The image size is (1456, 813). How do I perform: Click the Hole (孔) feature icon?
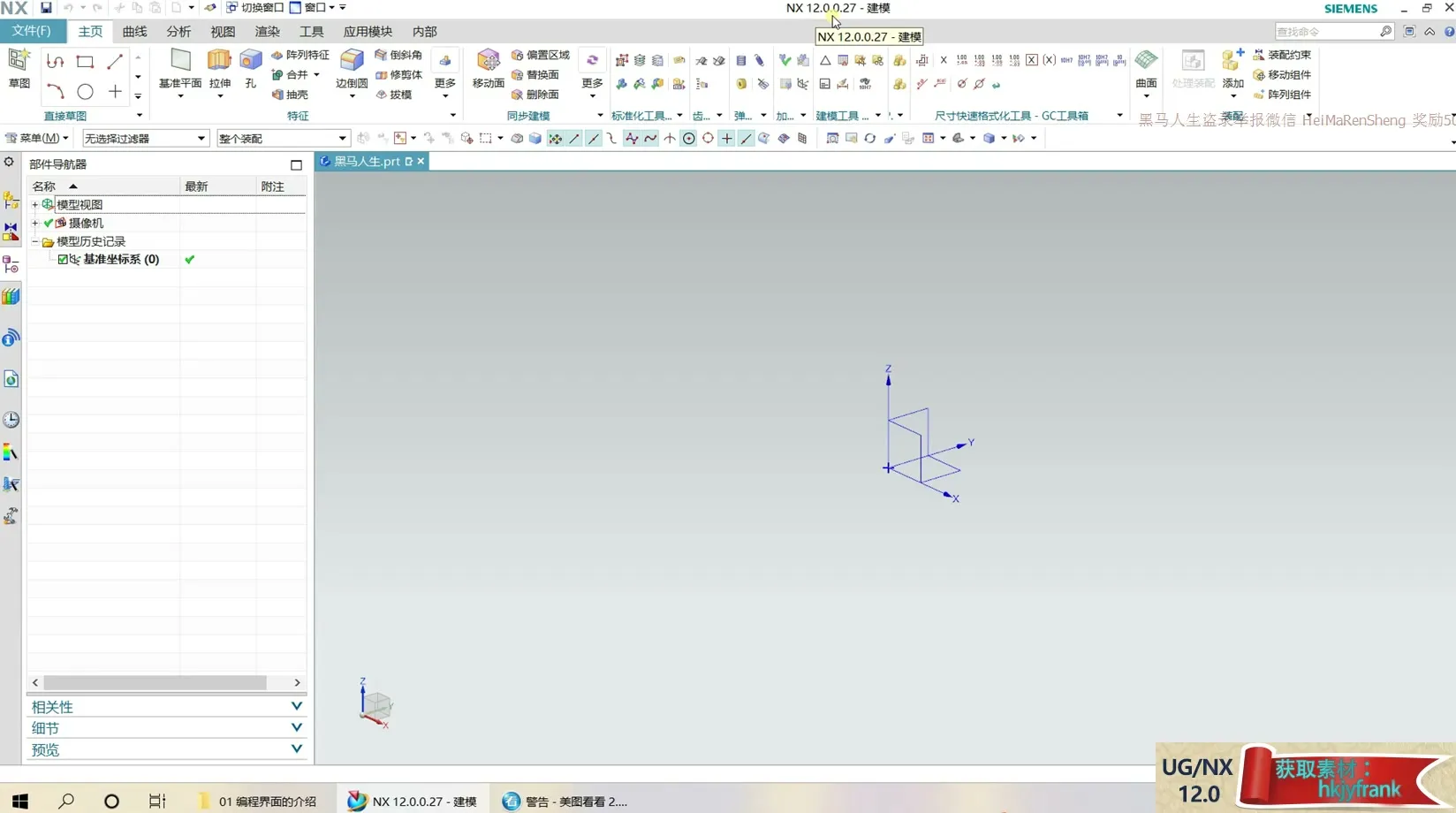coord(251,68)
